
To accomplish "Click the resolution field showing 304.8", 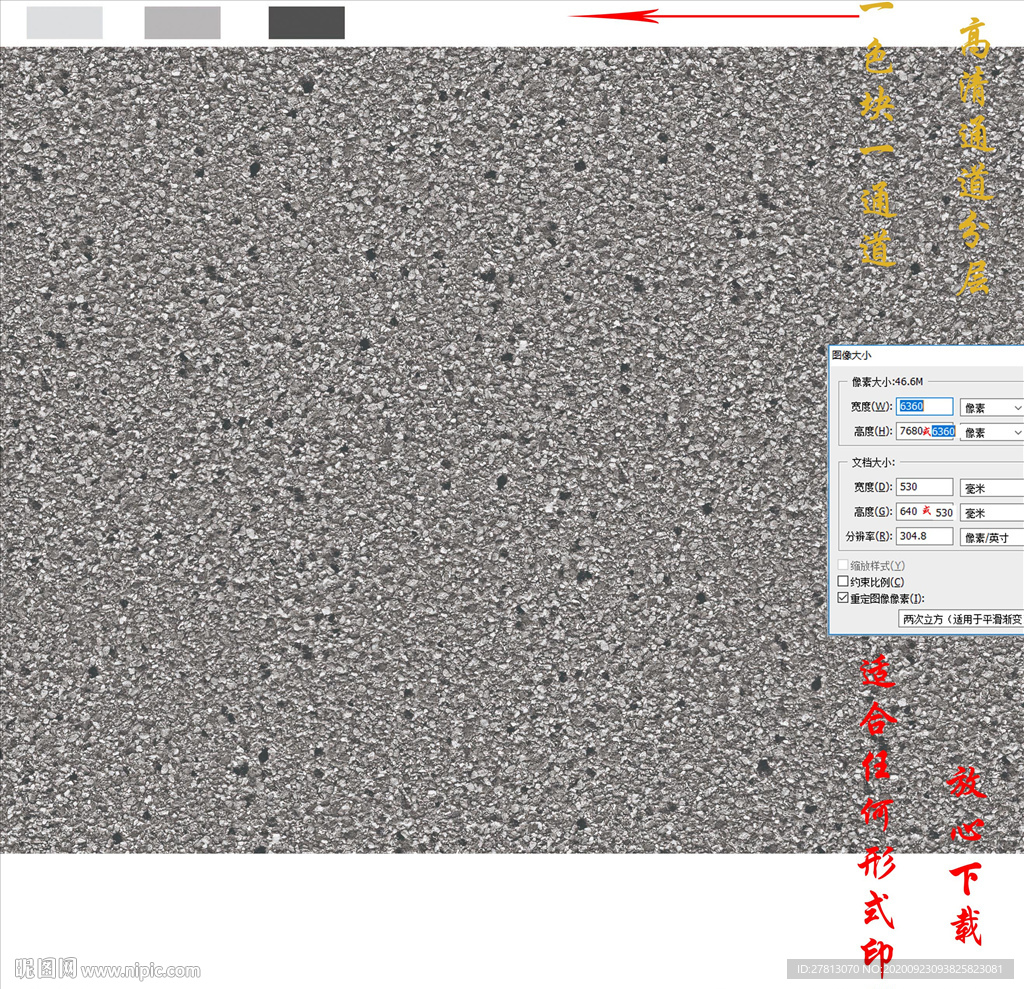I will pos(924,536).
